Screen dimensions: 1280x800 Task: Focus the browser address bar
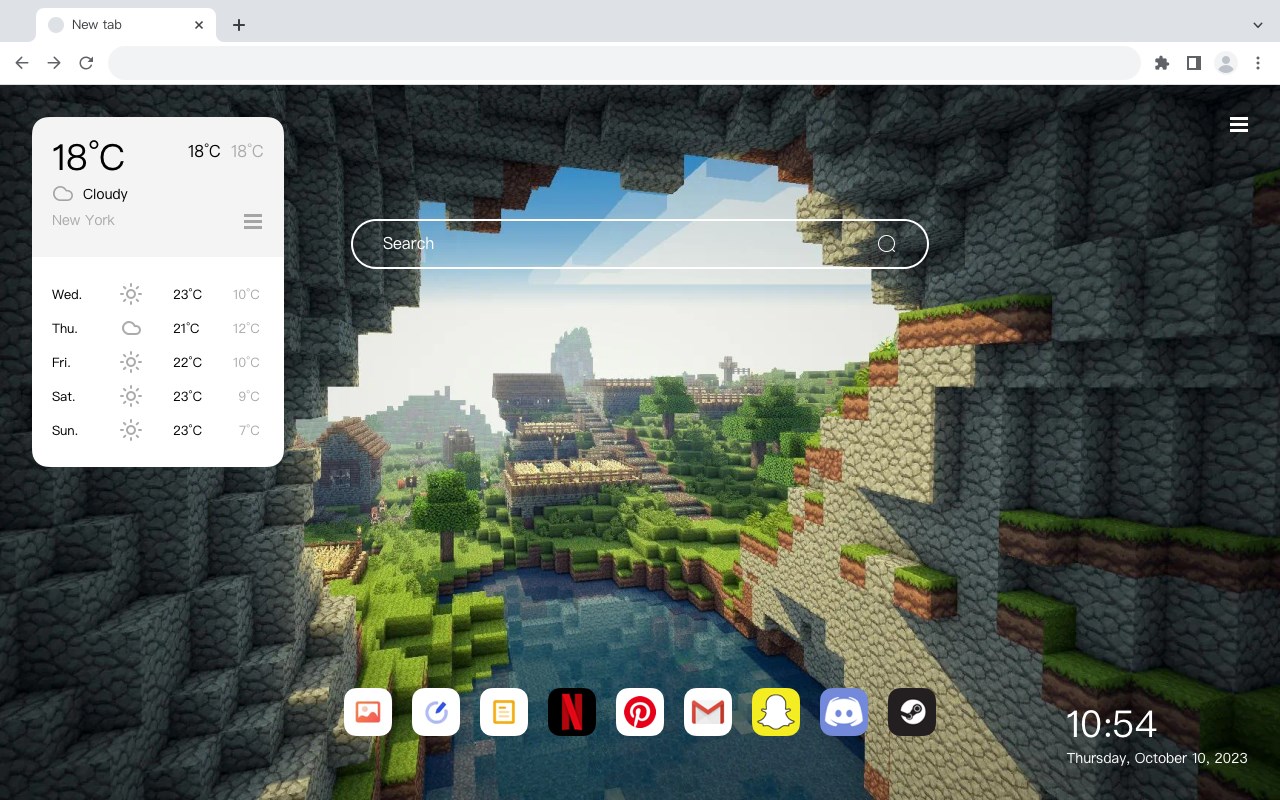tap(624, 63)
